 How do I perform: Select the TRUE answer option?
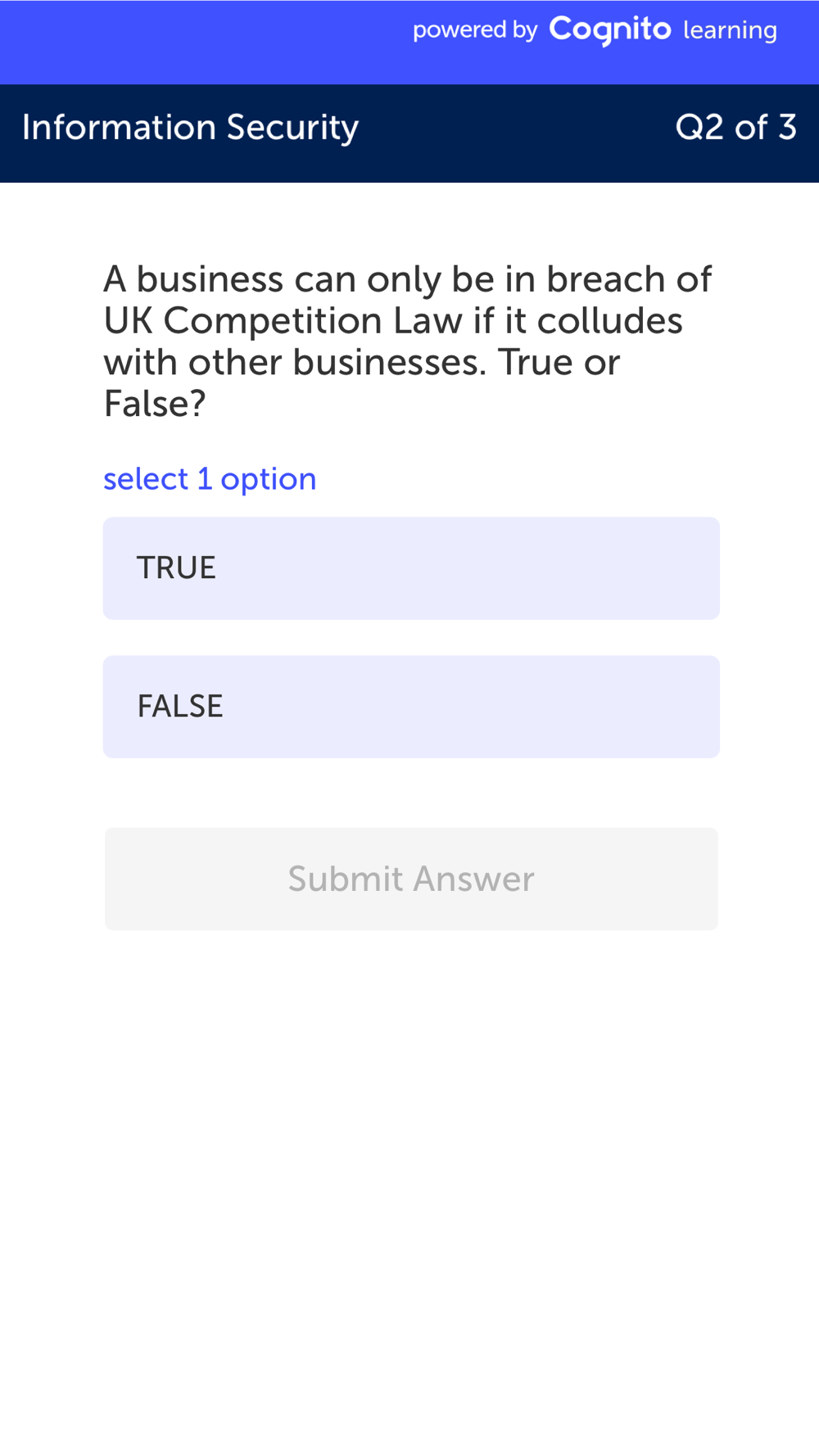click(x=411, y=568)
